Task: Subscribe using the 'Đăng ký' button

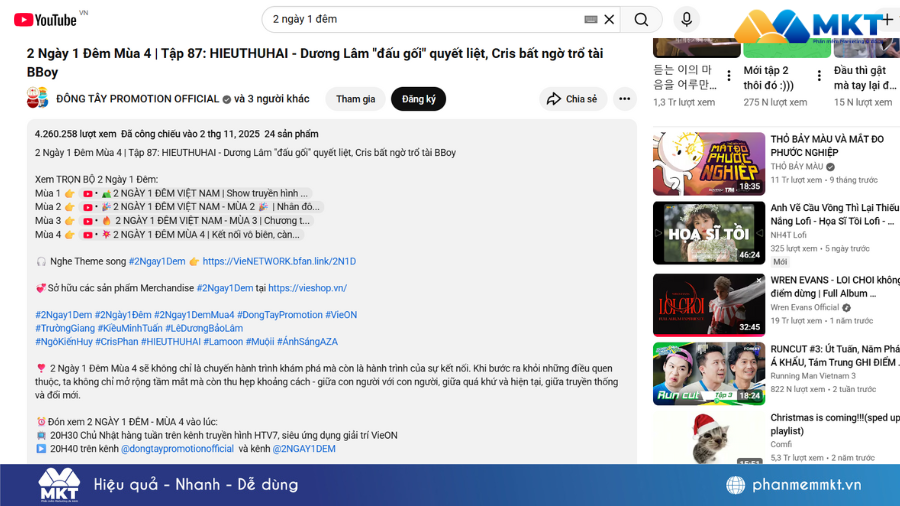Action: pyautogui.click(x=418, y=99)
